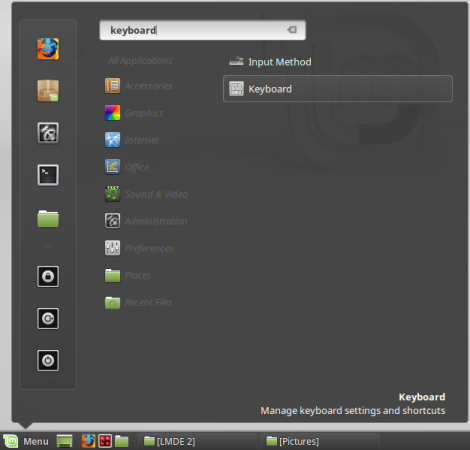Viewport: 470px width, 450px height.
Task: Launch Firefox from the panel launcher
Action: pos(89,441)
